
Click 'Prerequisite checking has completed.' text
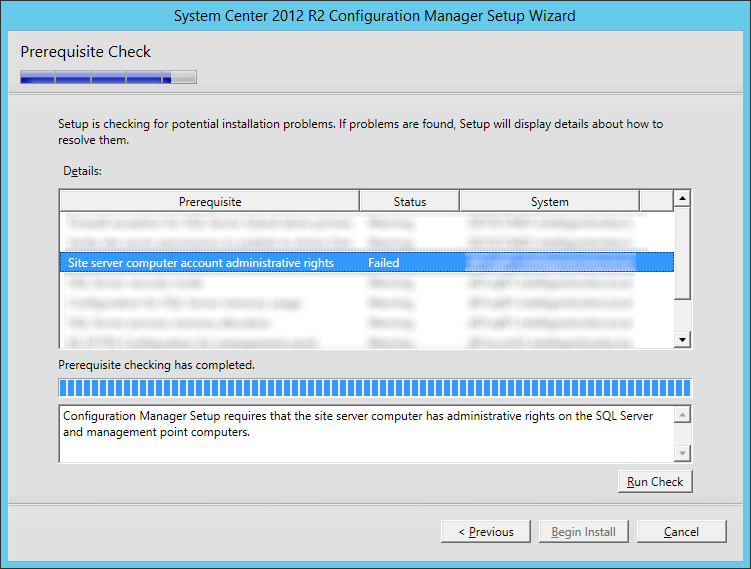(156, 365)
